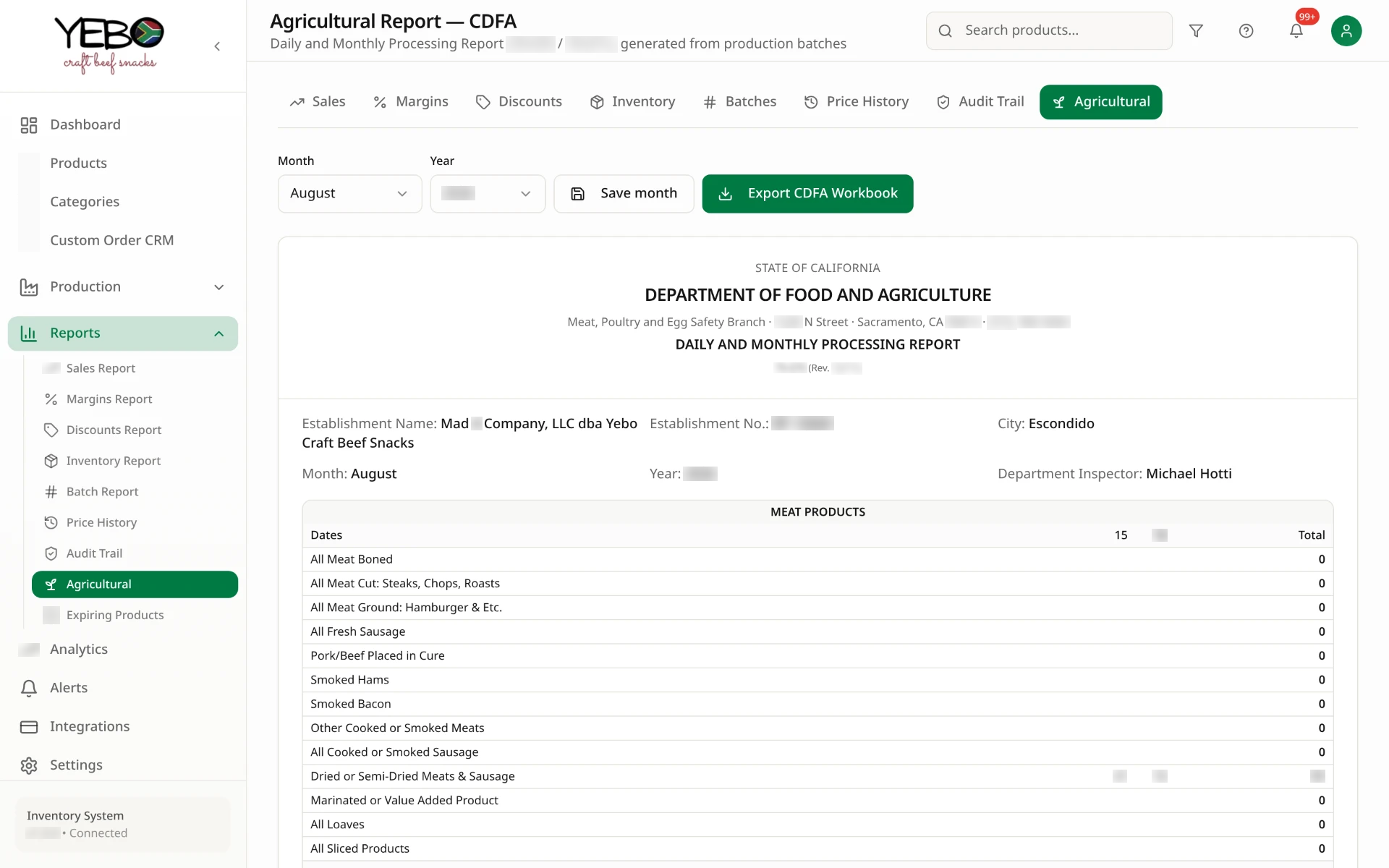Open Custom Order CRM in sidebar
Viewport: 1389px width, 868px height.
tap(111, 240)
